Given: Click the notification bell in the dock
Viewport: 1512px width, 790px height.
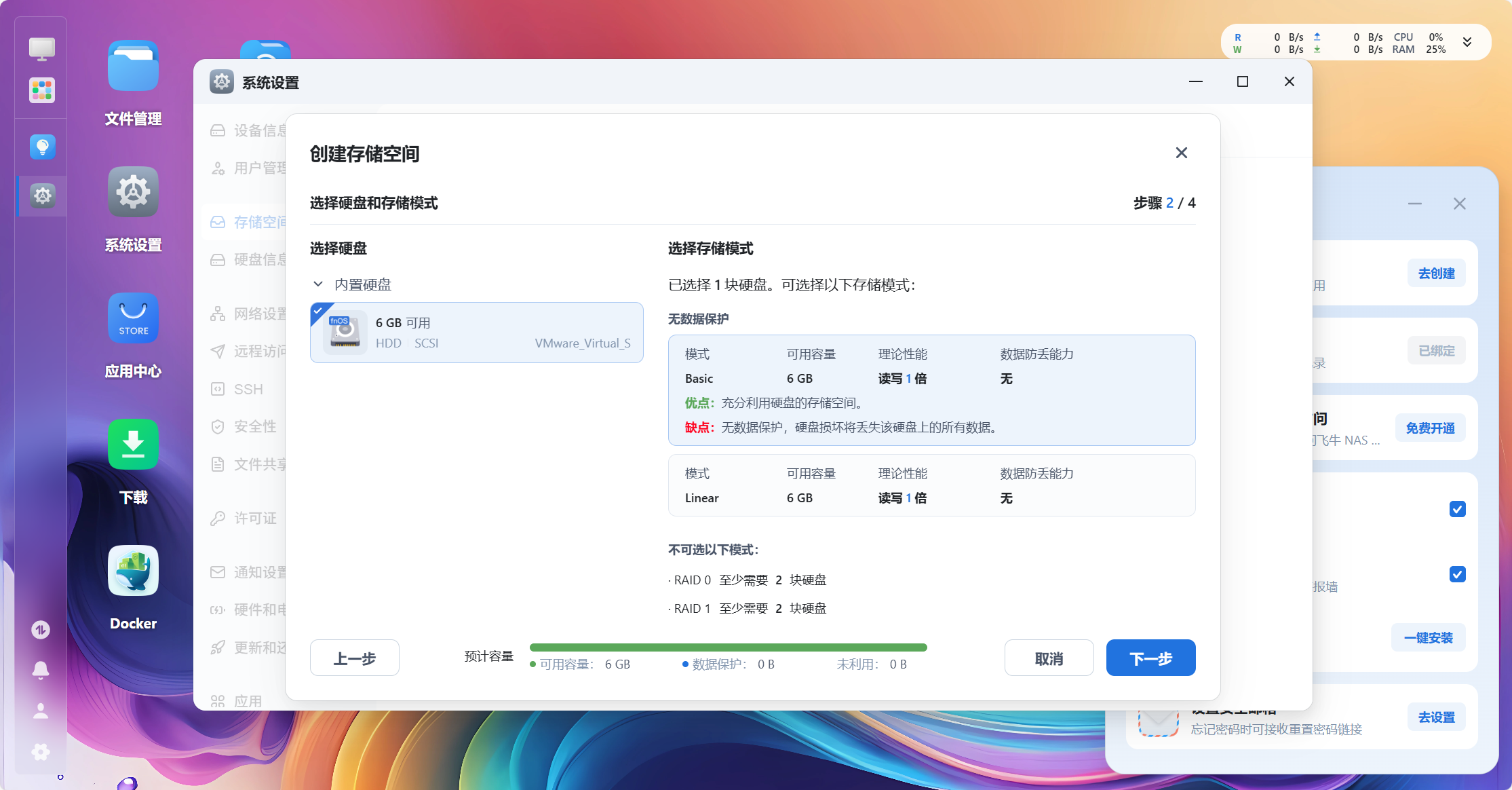Looking at the screenshot, I should [x=41, y=670].
